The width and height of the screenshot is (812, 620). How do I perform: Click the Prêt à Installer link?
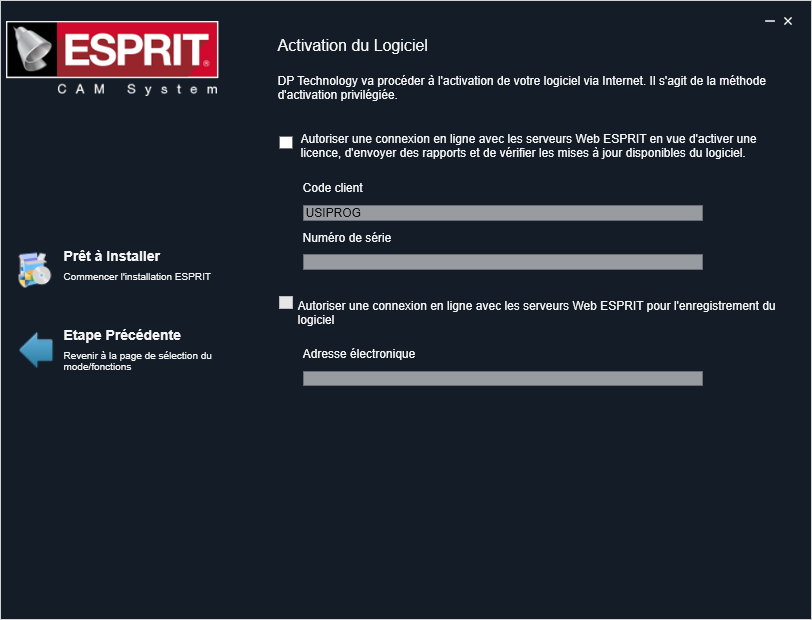[x=111, y=256]
